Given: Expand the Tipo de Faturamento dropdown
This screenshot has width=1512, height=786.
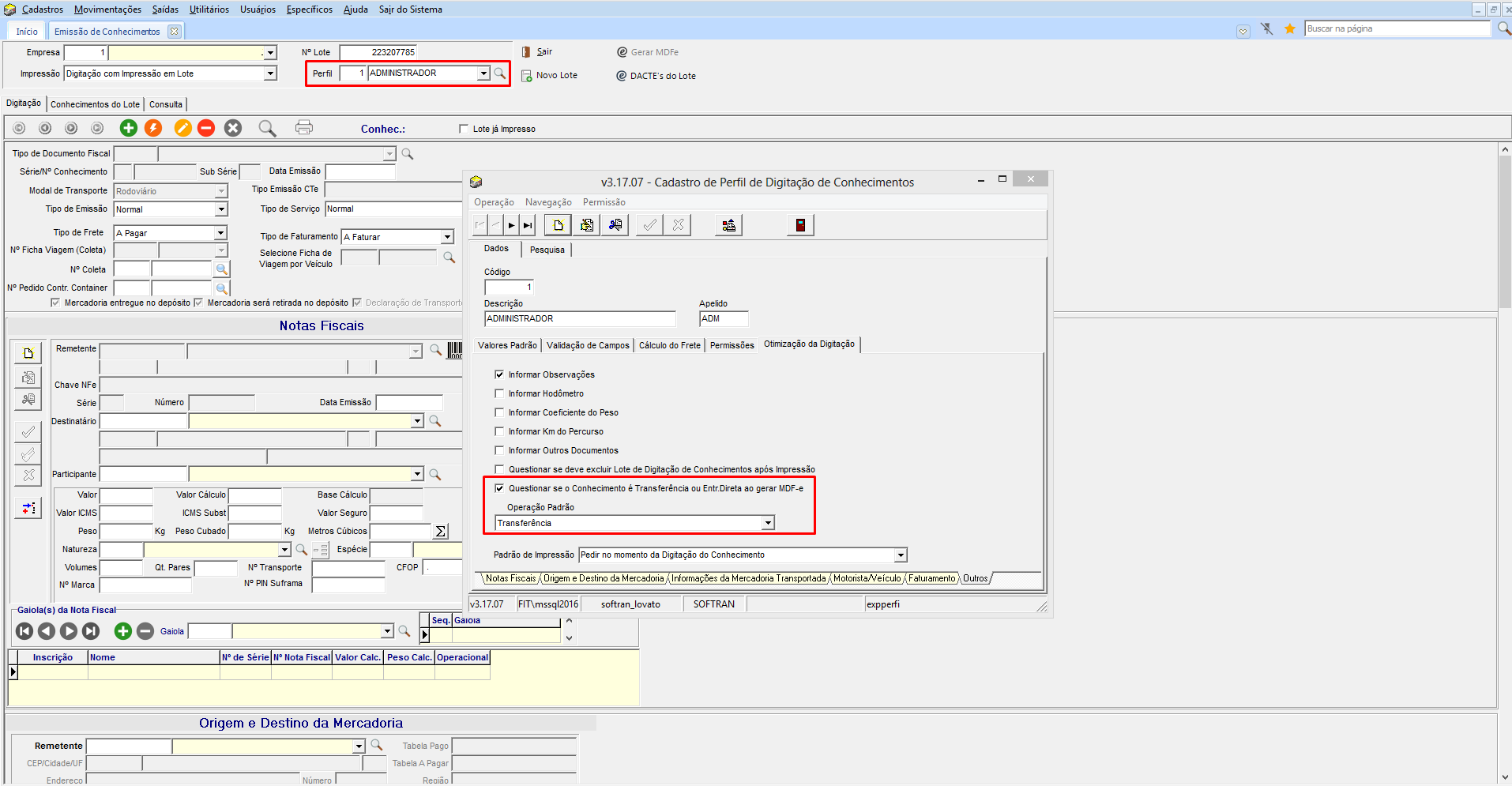Looking at the screenshot, I should (x=447, y=237).
